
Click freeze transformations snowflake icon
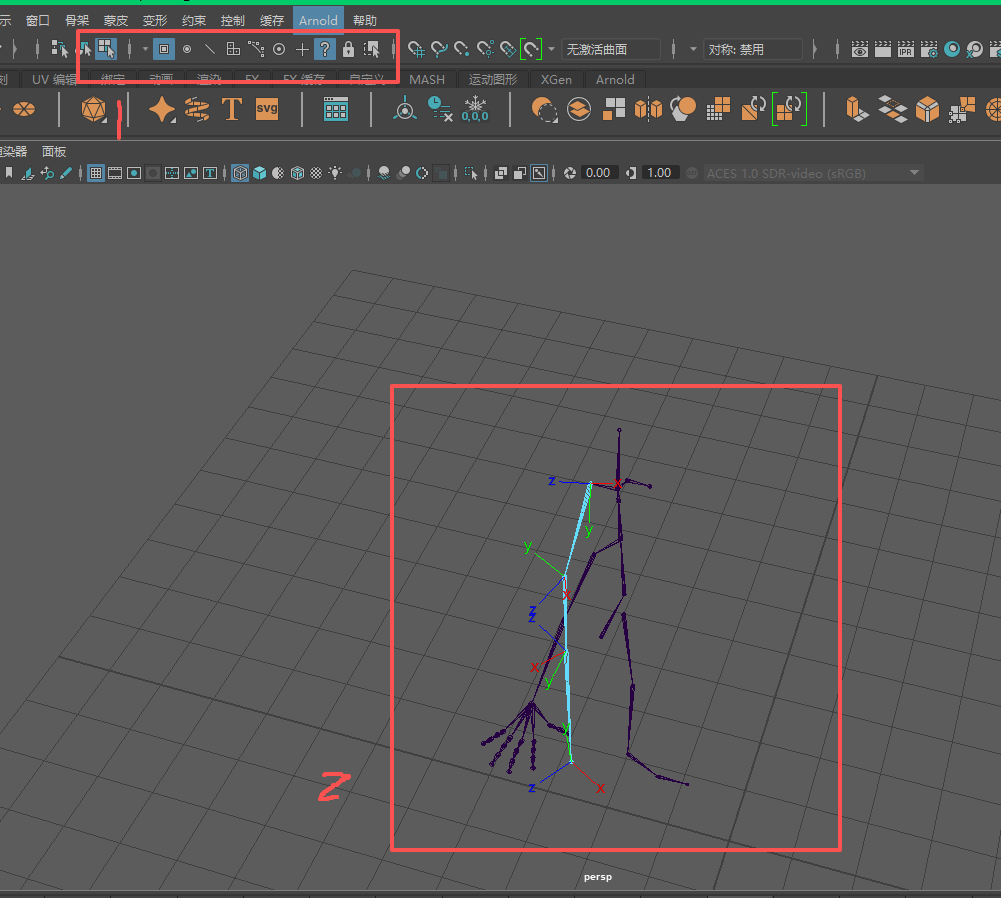coord(475,109)
